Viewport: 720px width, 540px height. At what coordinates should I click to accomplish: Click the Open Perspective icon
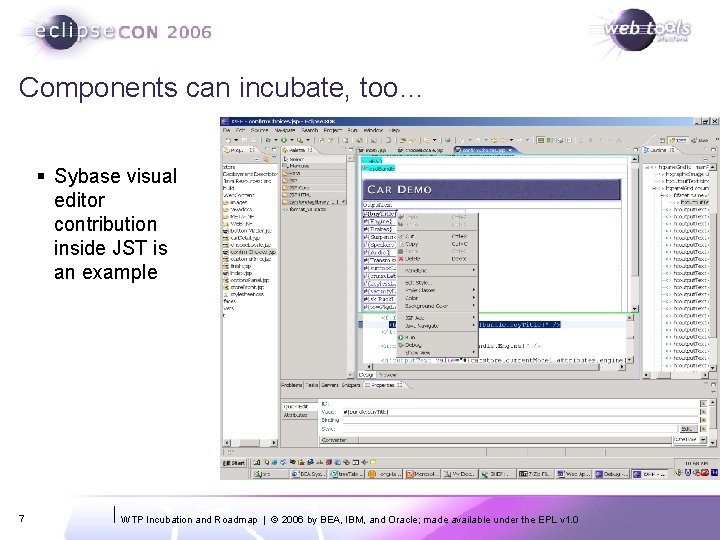pyautogui.click(x=663, y=140)
